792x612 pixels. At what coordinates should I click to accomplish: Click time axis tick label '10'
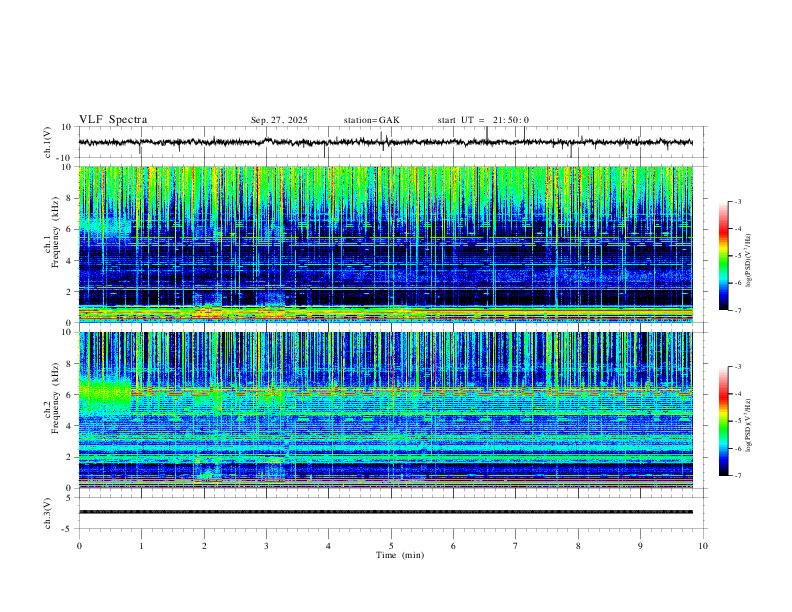(703, 546)
